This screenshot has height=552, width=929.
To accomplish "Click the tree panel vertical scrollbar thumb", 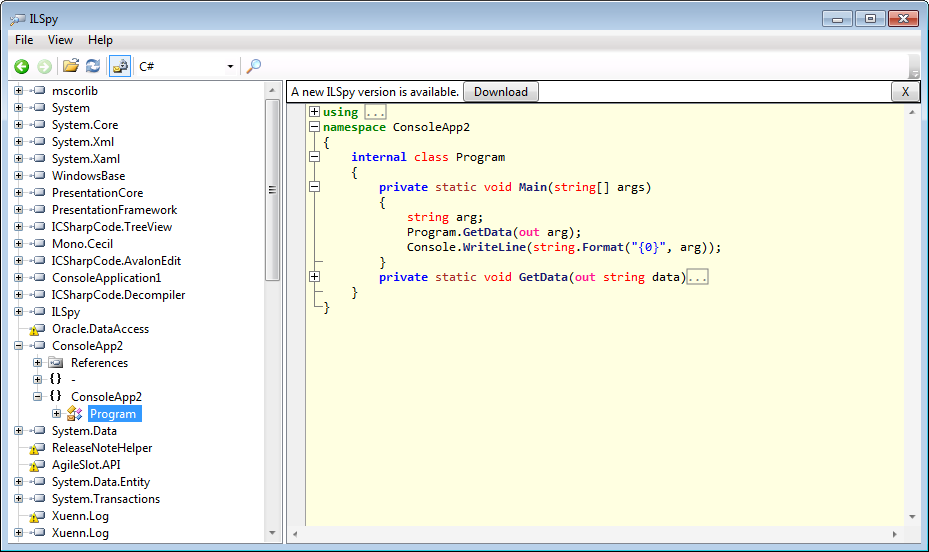I will [x=272, y=190].
